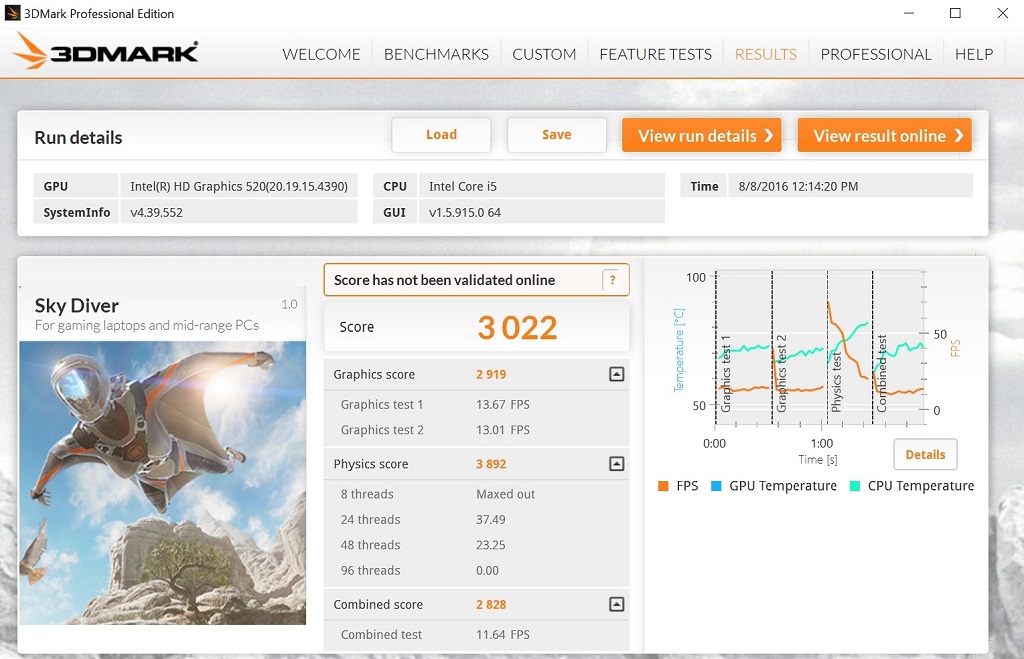Collapse the Graphics score section

click(x=616, y=374)
